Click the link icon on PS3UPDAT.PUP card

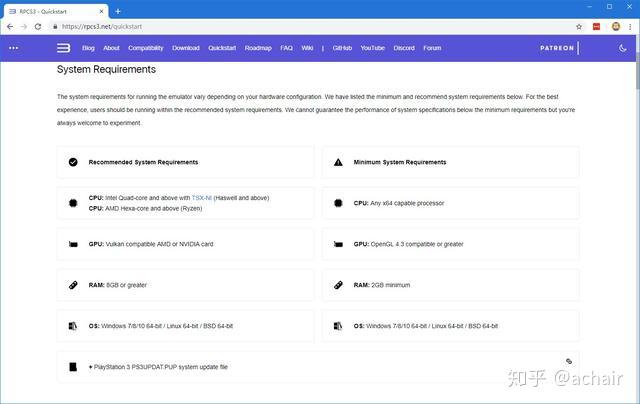click(x=568, y=360)
